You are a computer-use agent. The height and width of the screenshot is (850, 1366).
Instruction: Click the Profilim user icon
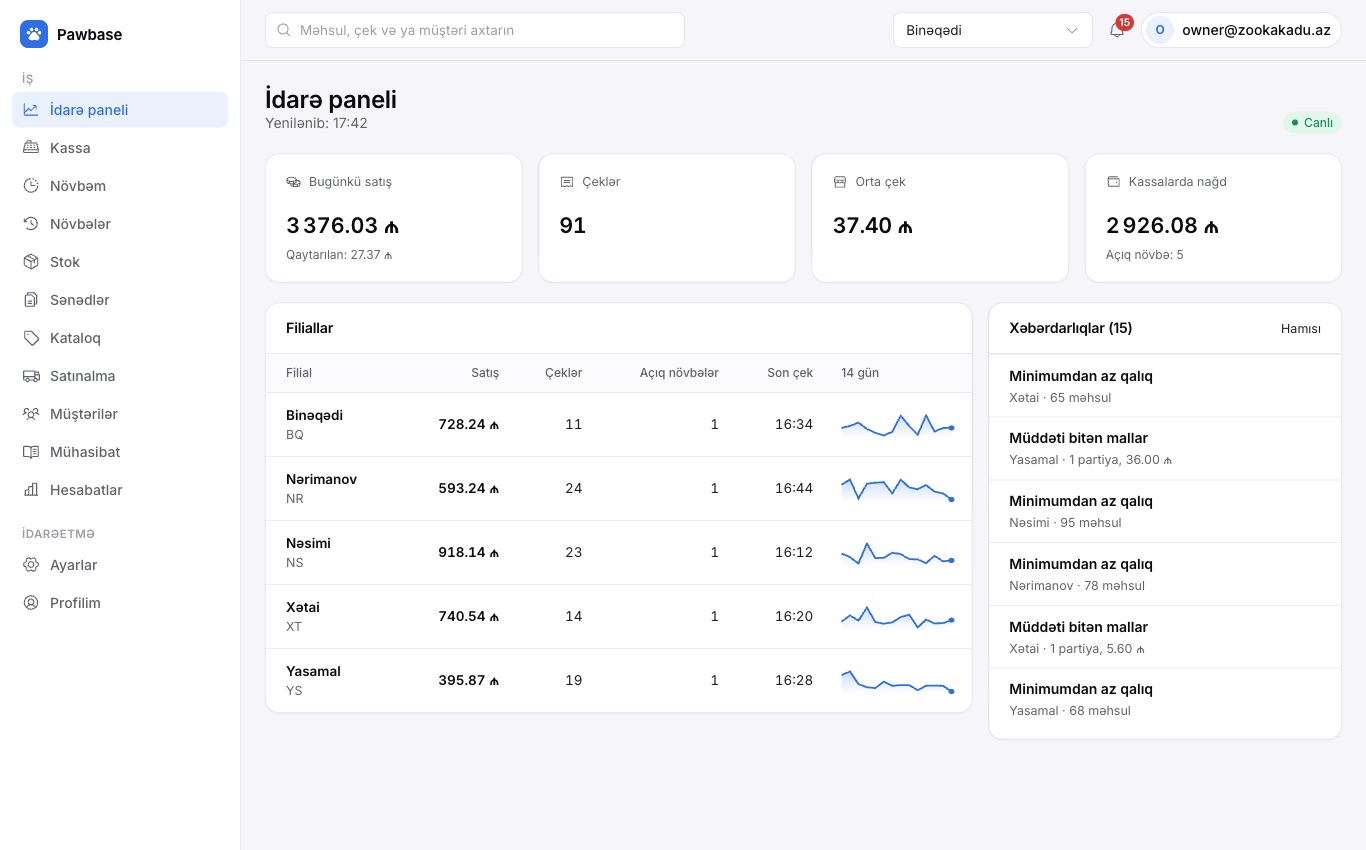coord(31,603)
